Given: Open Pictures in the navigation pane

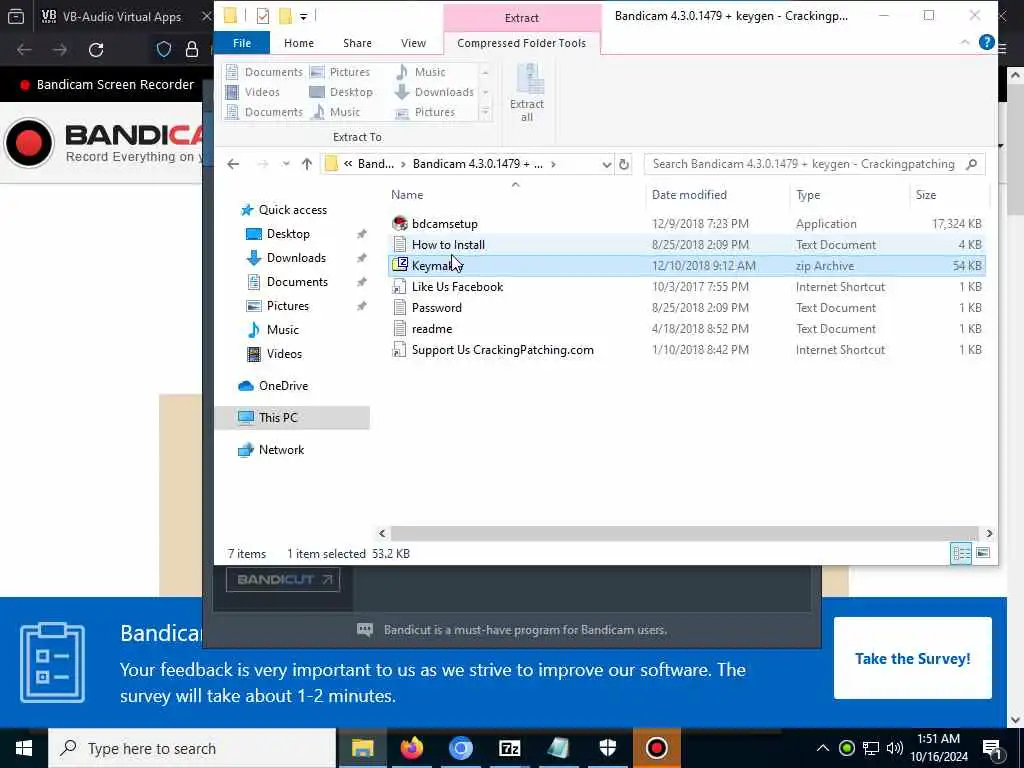Looking at the screenshot, I should coord(287,306).
